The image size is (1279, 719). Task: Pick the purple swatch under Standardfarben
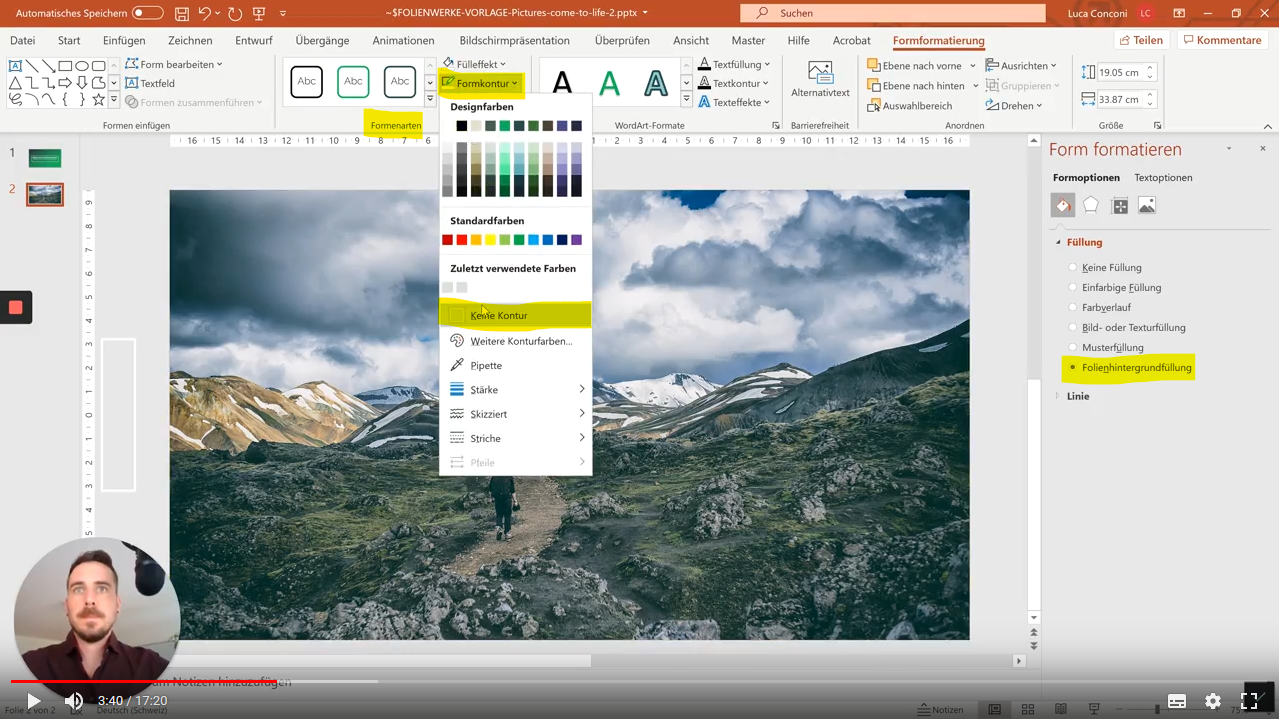pos(576,240)
